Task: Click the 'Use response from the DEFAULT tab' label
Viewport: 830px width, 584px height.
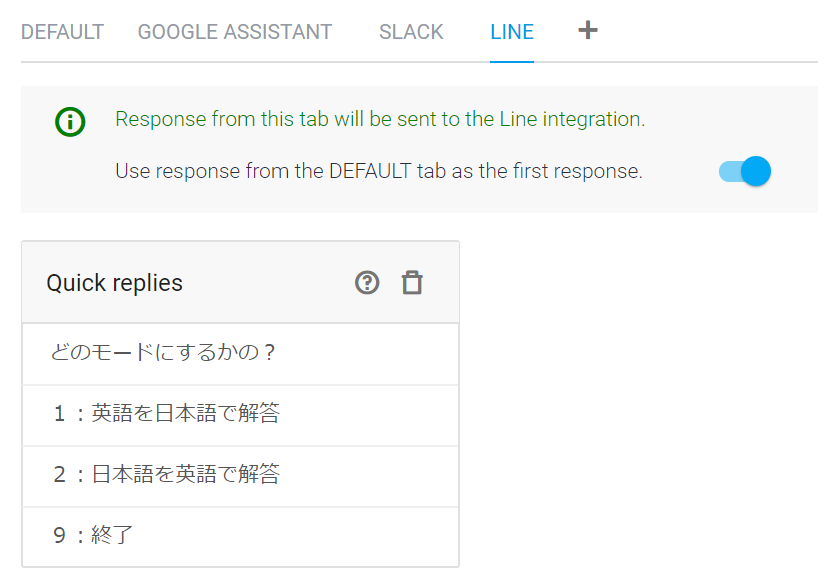Action: [x=378, y=171]
